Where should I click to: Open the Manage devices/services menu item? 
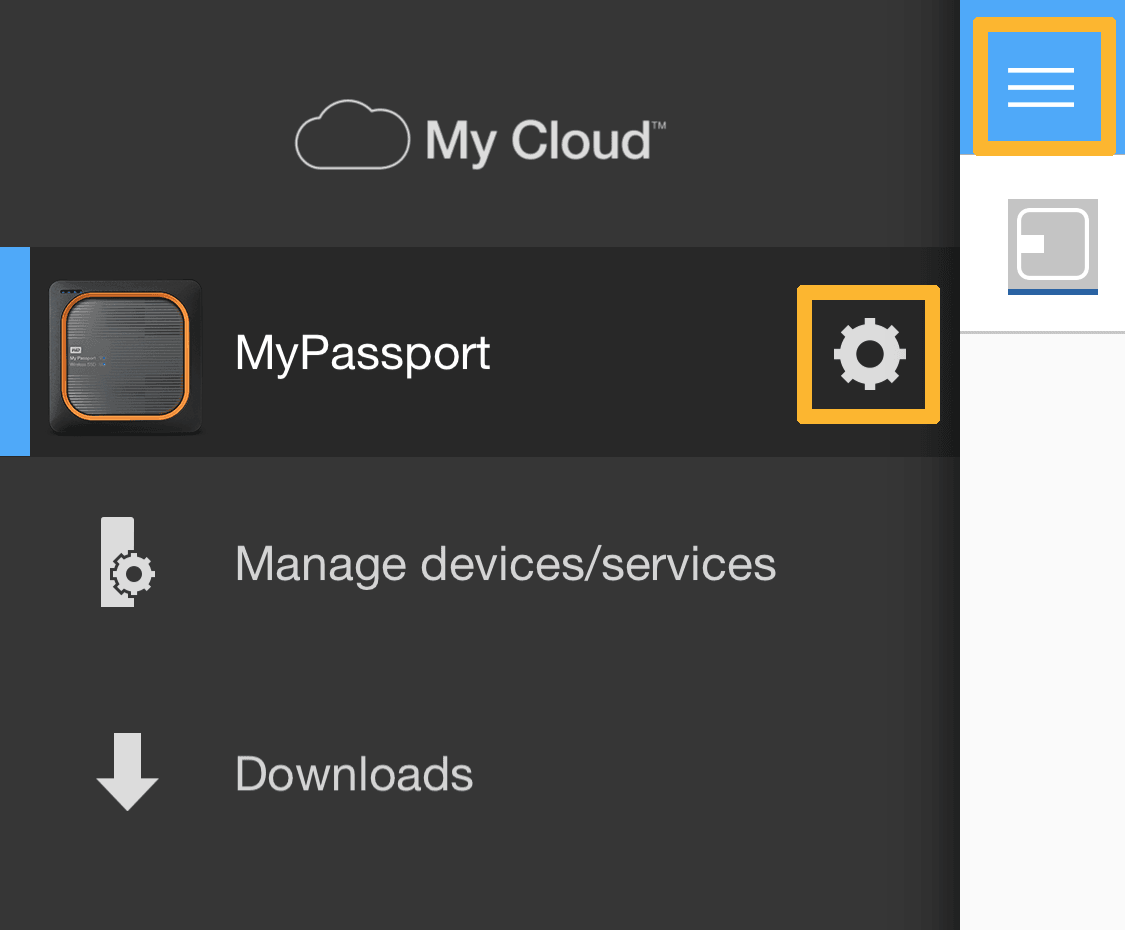pos(505,562)
